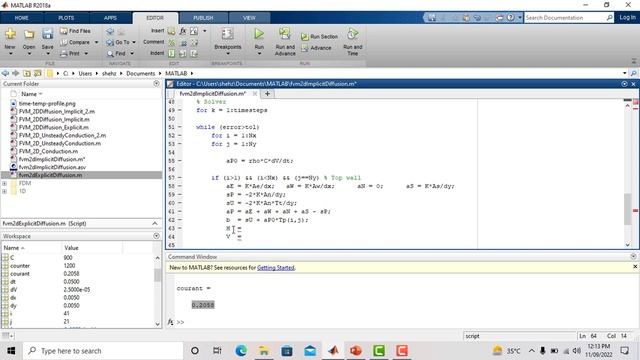Click the search icon at path bar end
This screenshot has height=360, width=640.
(x=633, y=73)
